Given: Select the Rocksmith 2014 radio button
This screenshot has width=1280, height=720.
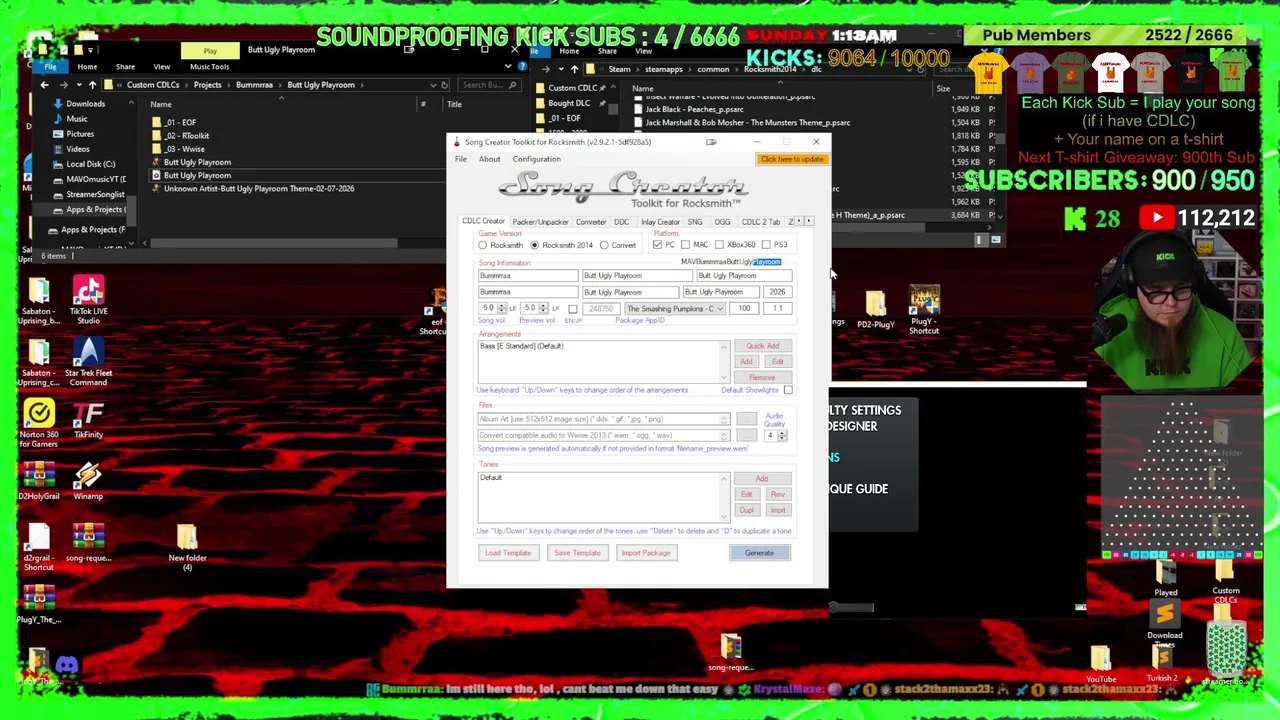Looking at the screenshot, I should coord(534,245).
